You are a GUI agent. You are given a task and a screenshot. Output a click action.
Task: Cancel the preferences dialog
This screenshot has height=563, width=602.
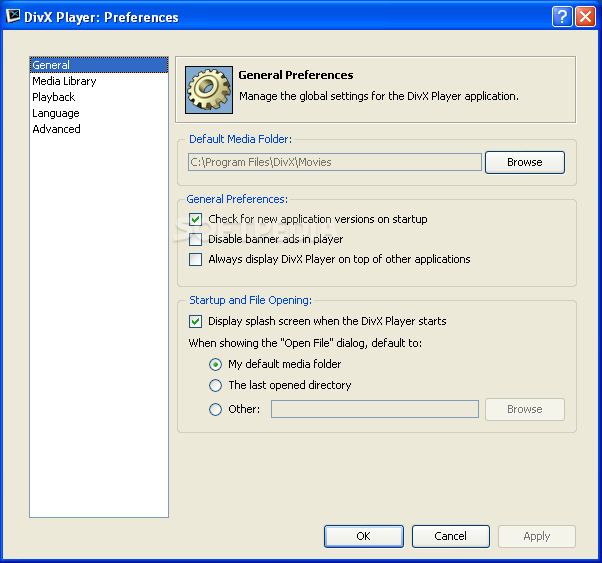click(451, 536)
